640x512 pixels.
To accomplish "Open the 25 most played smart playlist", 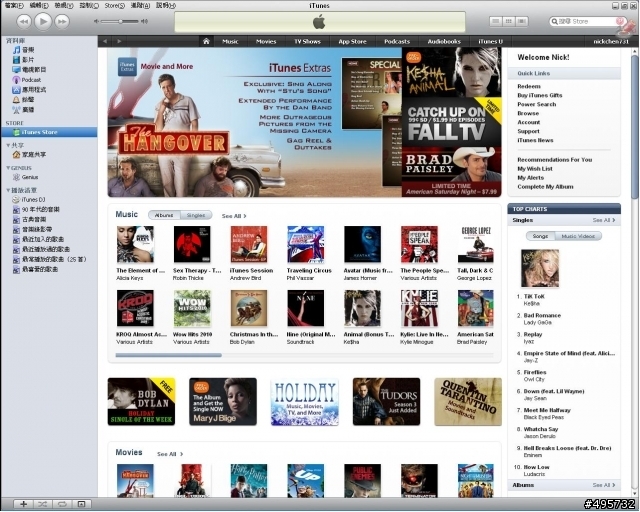I will pyautogui.click(x=54, y=259).
